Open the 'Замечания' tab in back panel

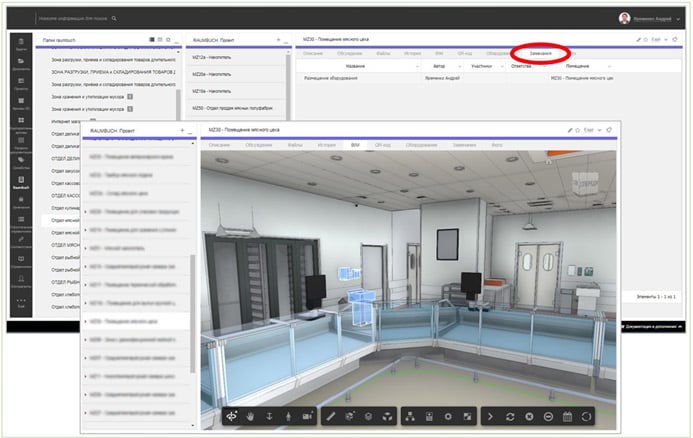click(x=540, y=53)
